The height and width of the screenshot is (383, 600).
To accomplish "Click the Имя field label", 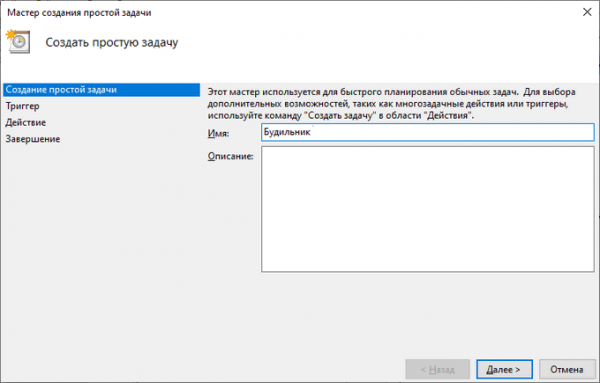I will (x=218, y=134).
